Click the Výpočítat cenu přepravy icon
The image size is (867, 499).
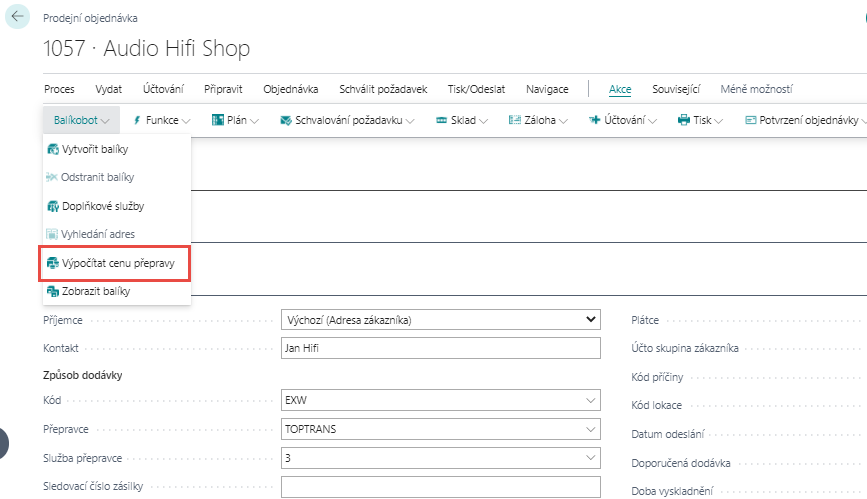coord(53,264)
